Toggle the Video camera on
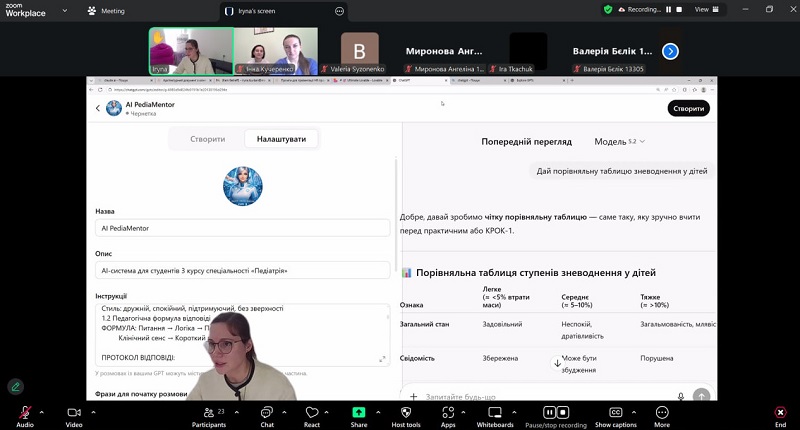This screenshot has width=800, height=430. click(73, 412)
